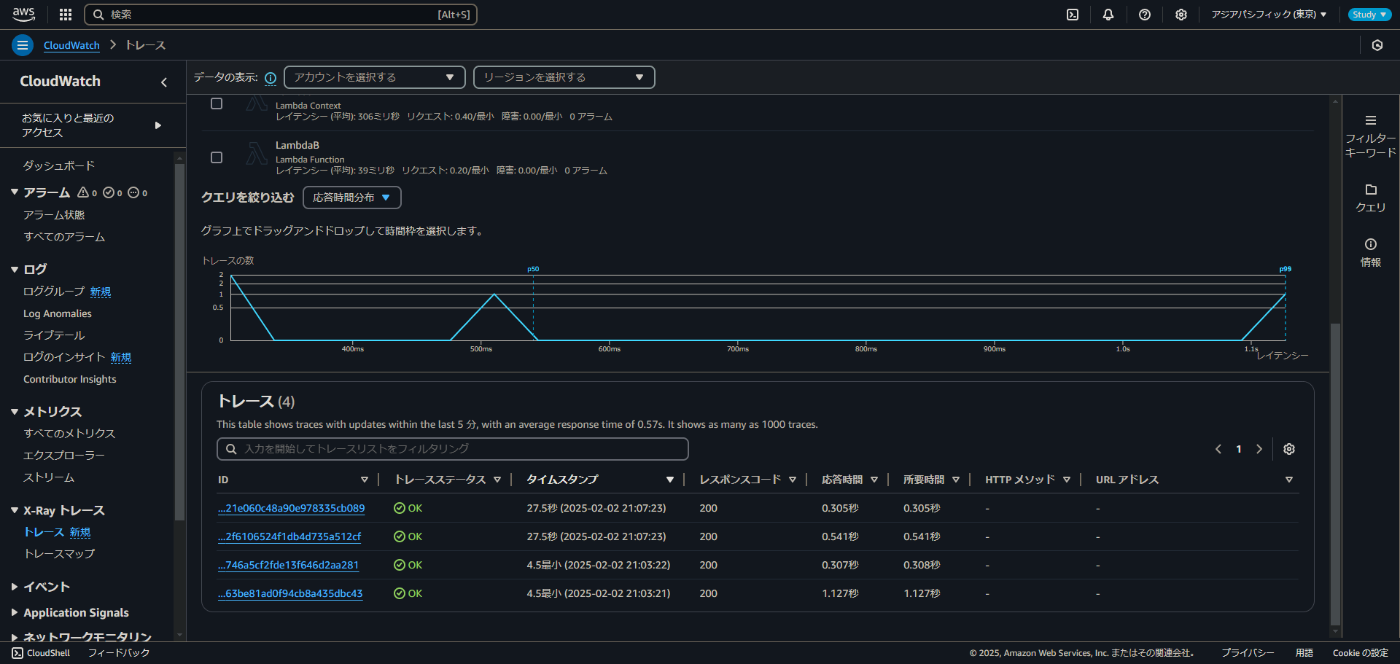1400x664 pixels.
Task: Click the alarm-state warning triangle icon
Action: click(x=83, y=192)
